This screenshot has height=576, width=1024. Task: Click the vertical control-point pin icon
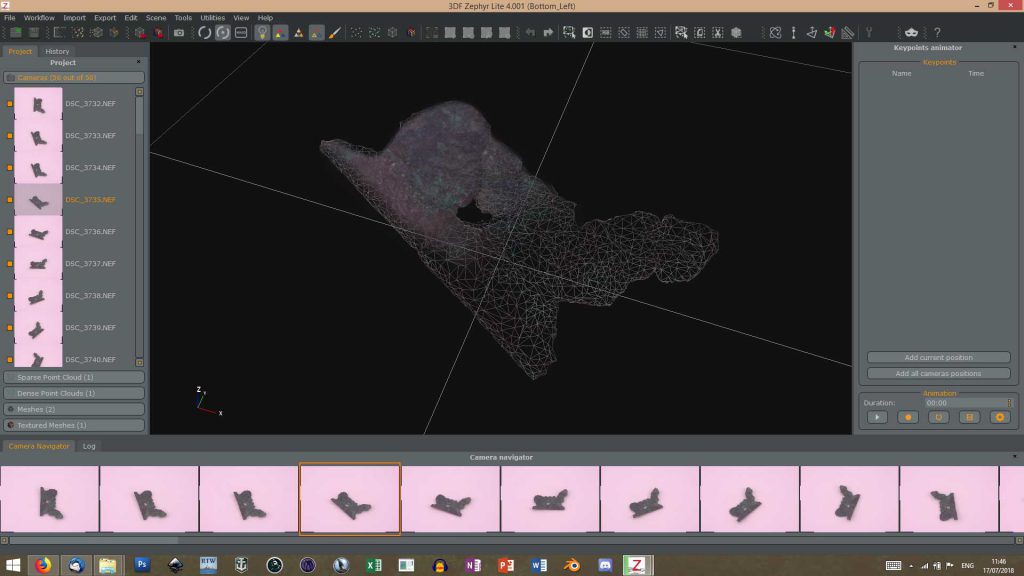(x=793, y=33)
